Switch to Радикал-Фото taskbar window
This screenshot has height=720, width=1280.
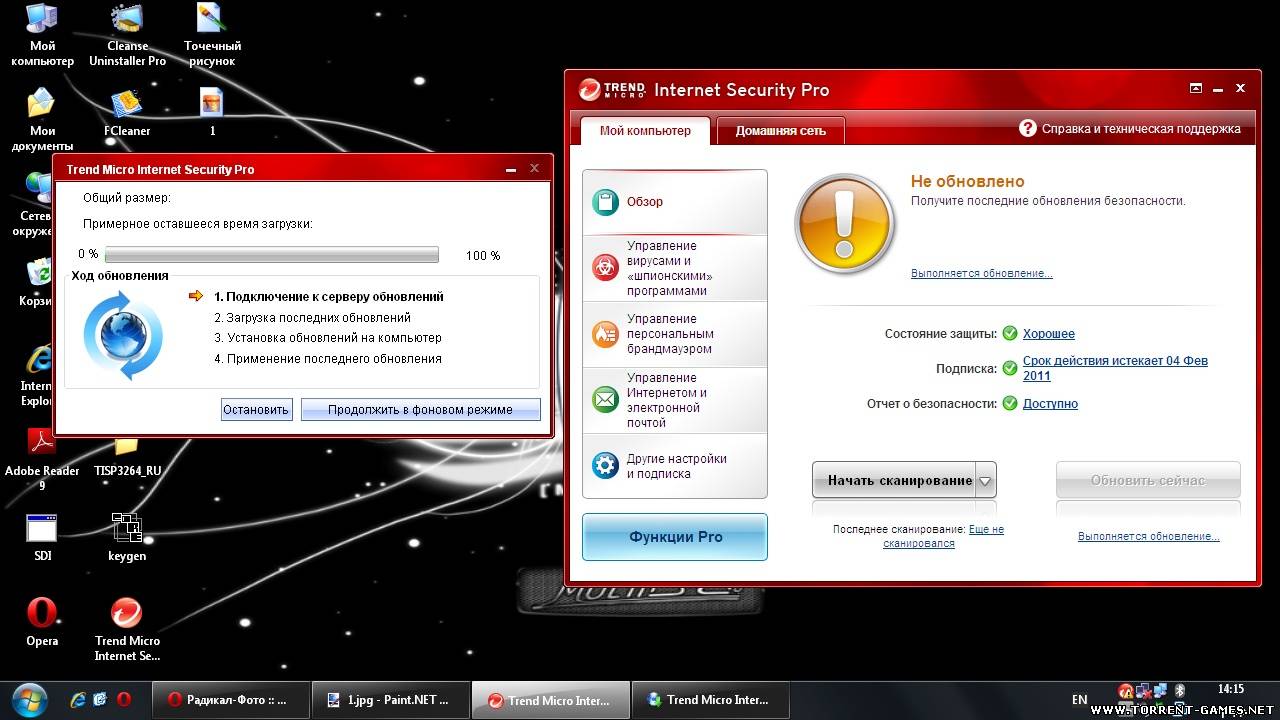(x=231, y=700)
